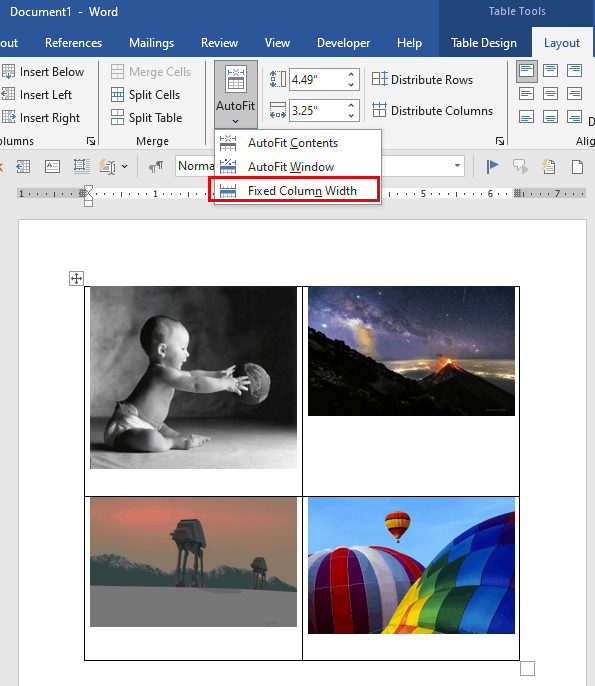The image size is (595, 686).
Task: Click the table move handle
Action: [77, 278]
